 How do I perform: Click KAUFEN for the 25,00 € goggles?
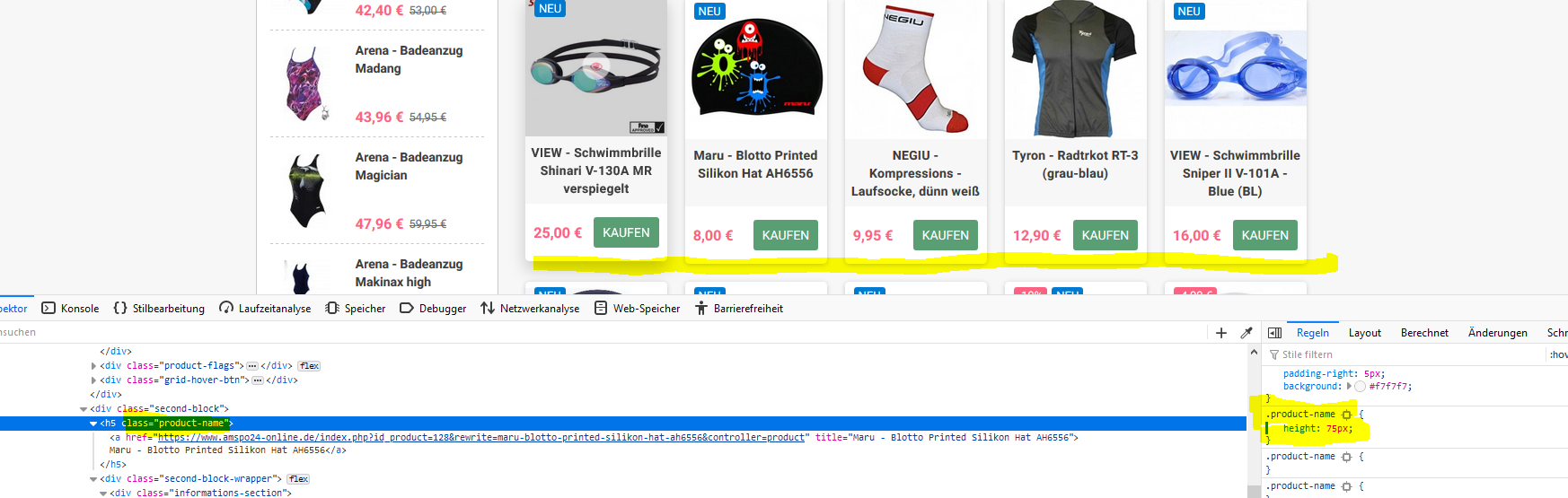(x=626, y=232)
